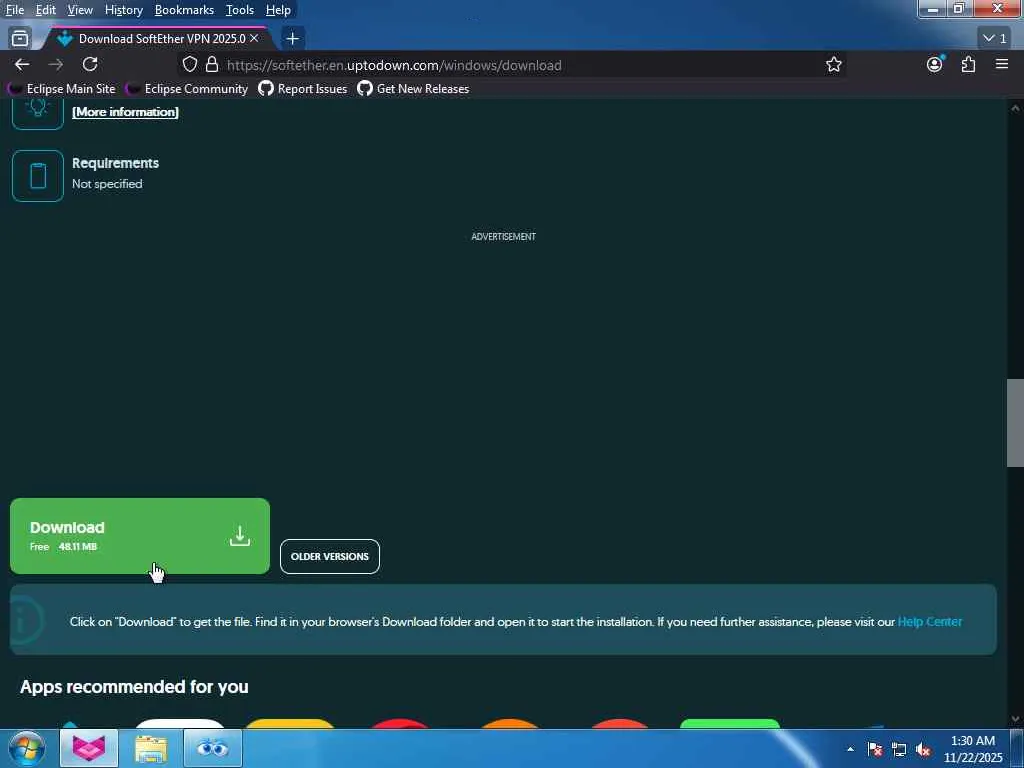The width and height of the screenshot is (1024, 768).
Task: Click the page vertical scrollbar thumb
Action: click(1015, 423)
